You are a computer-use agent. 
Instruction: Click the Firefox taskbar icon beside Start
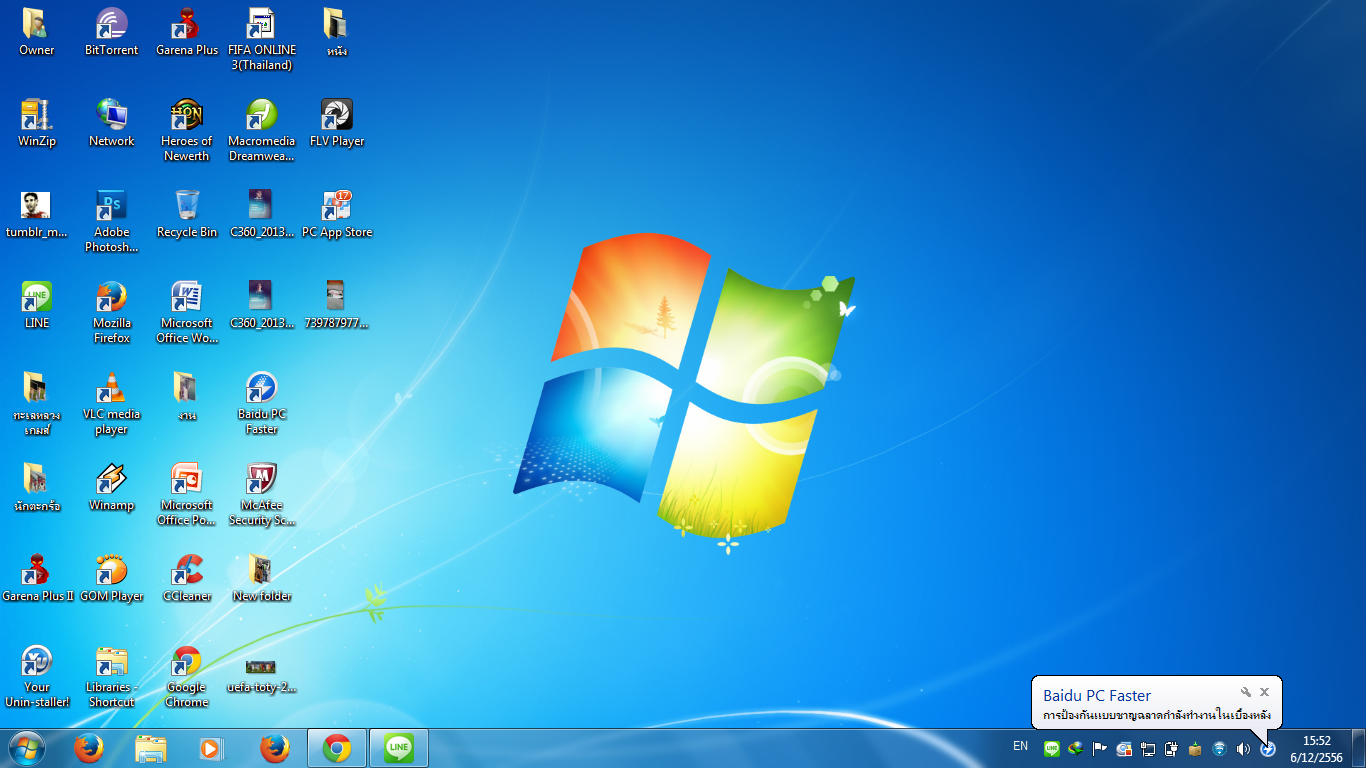click(89, 748)
